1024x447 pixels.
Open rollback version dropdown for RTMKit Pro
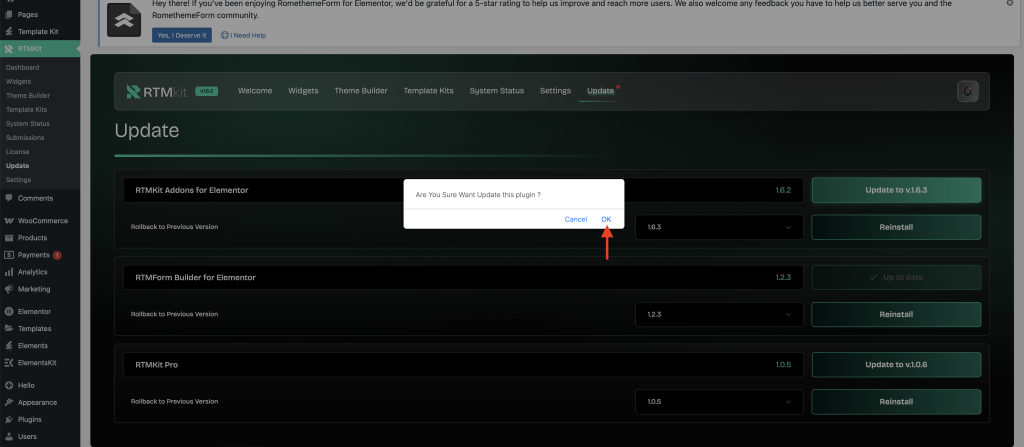tap(719, 402)
